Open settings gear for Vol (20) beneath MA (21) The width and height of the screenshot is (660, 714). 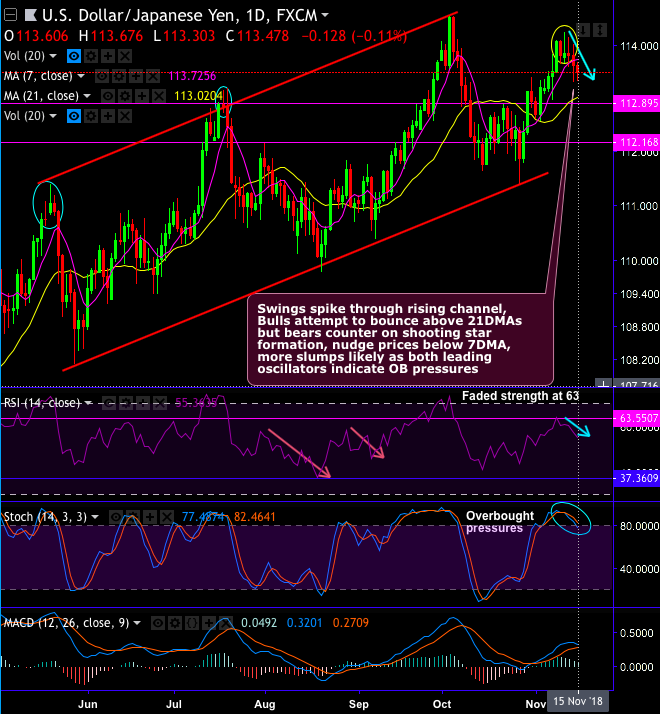pyautogui.click(x=91, y=116)
